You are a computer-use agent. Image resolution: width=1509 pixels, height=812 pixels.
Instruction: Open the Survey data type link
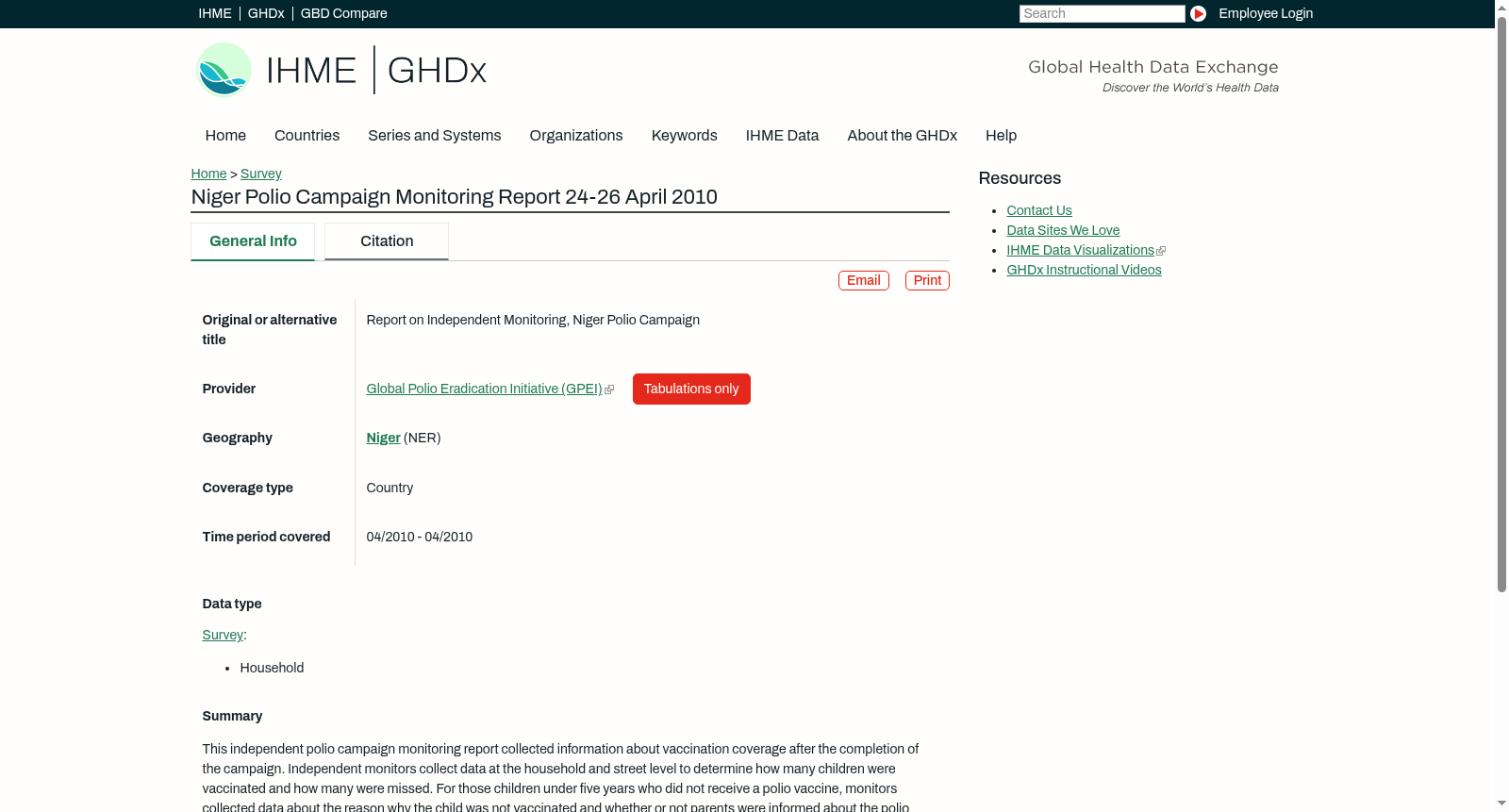tap(223, 635)
